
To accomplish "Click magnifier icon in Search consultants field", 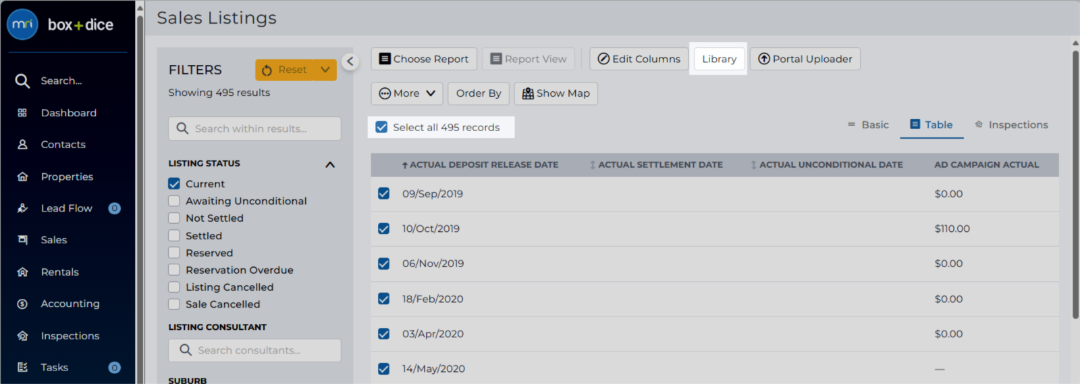I will coord(185,350).
